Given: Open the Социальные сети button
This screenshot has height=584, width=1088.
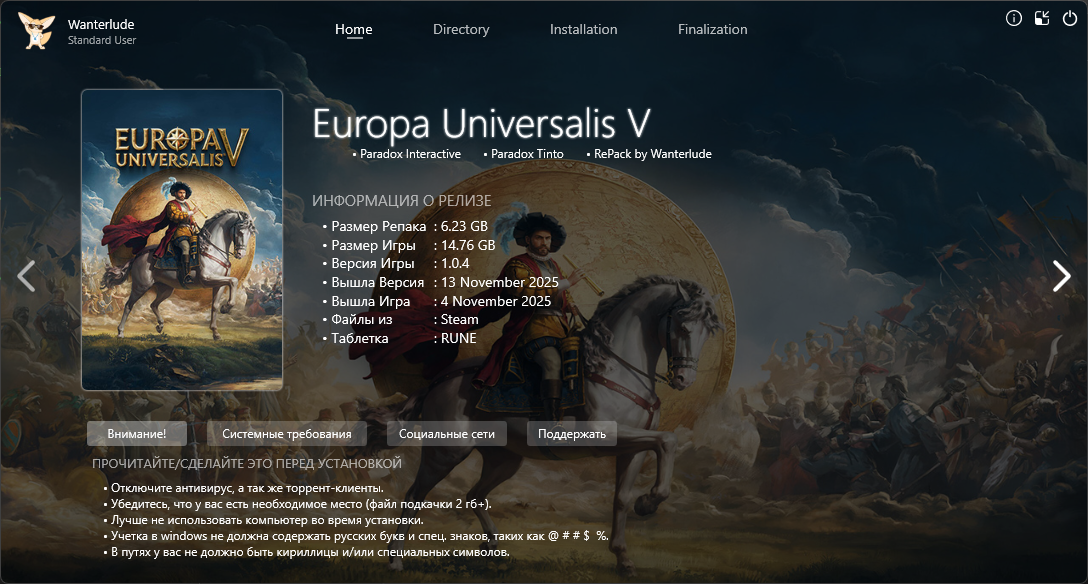Looking at the screenshot, I should click(x=447, y=433).
